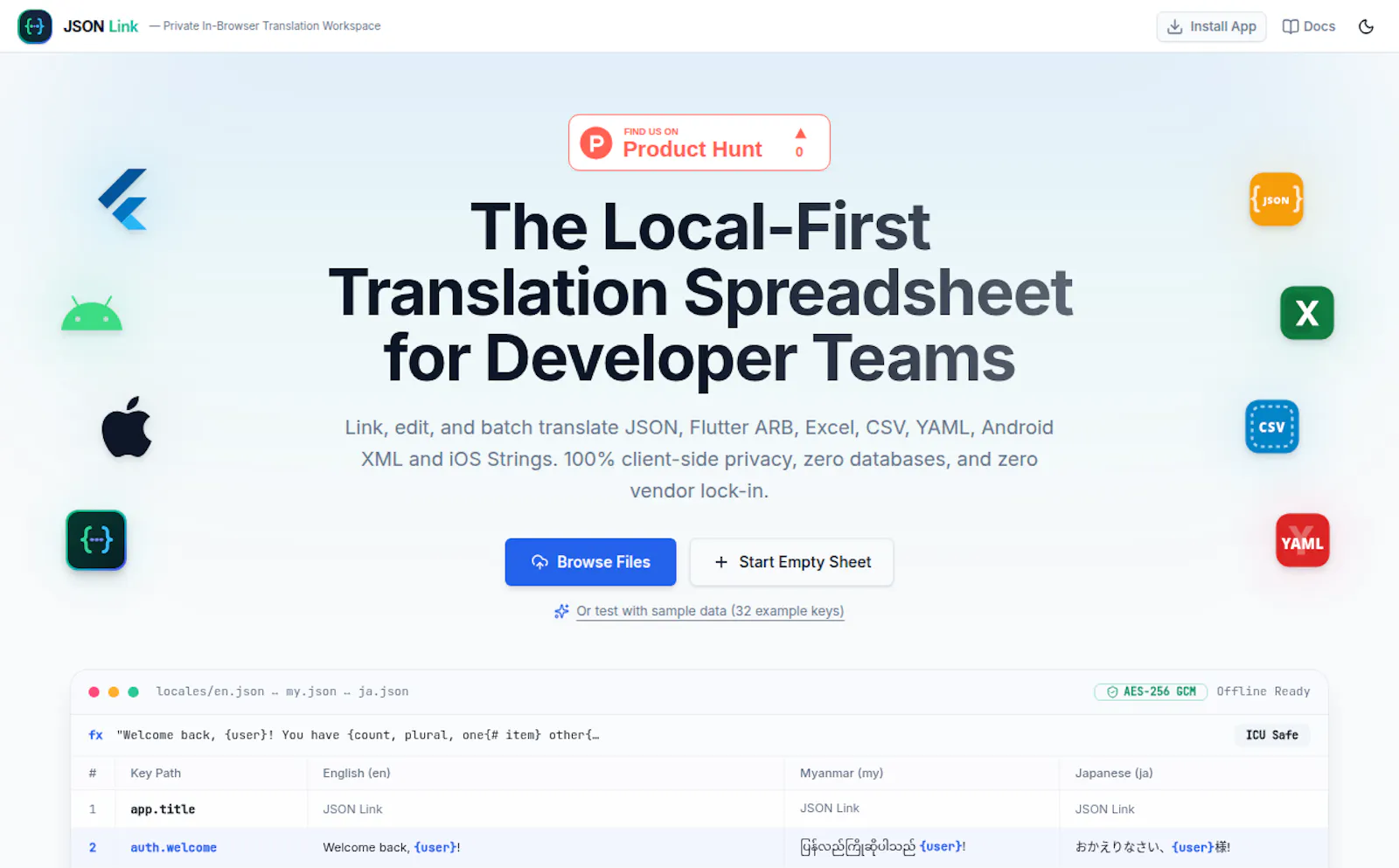Click the JSON Link logo icon in header

(35, 26)
